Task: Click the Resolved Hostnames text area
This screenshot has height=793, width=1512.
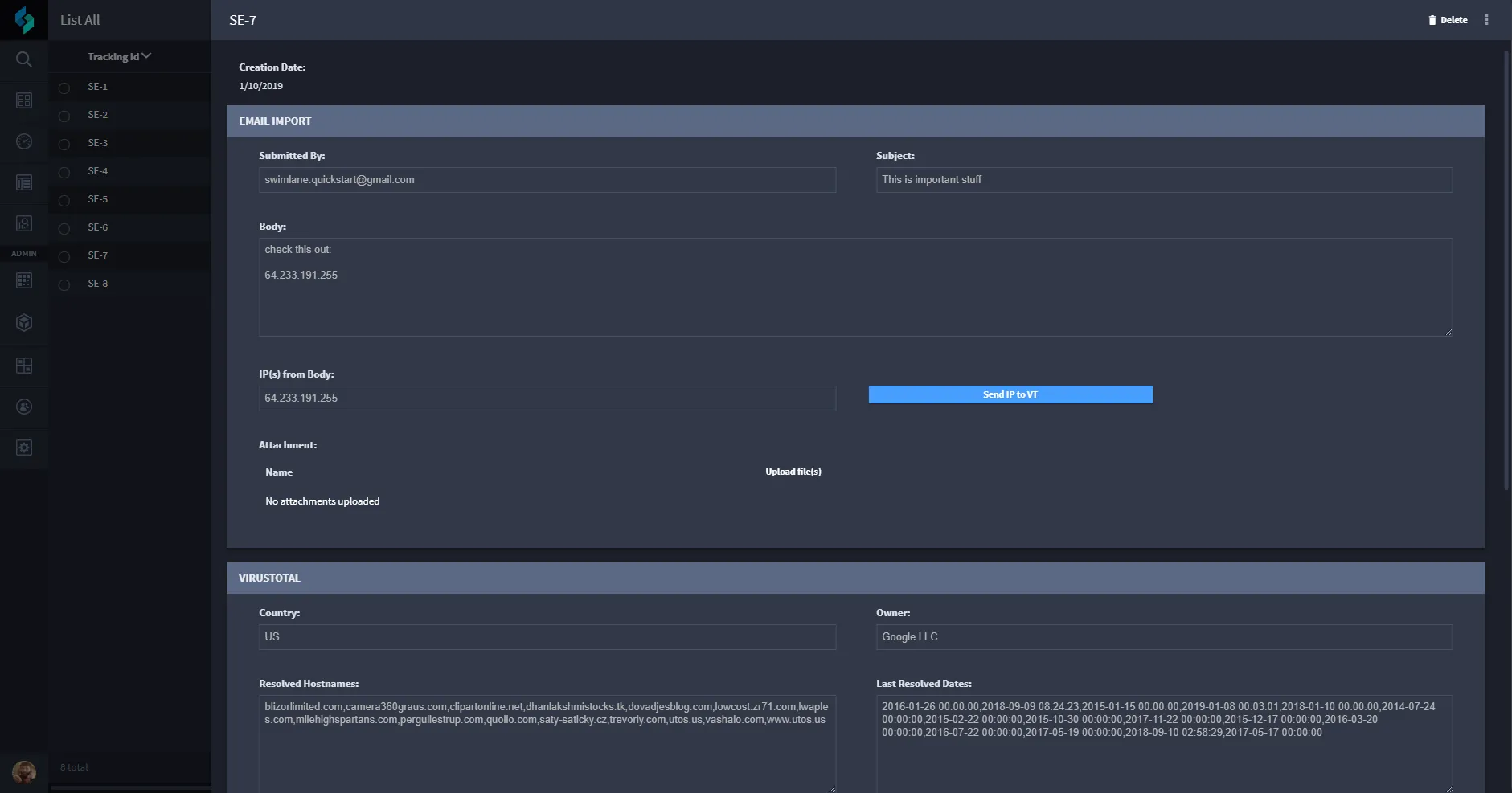Action: coord(547,743)
